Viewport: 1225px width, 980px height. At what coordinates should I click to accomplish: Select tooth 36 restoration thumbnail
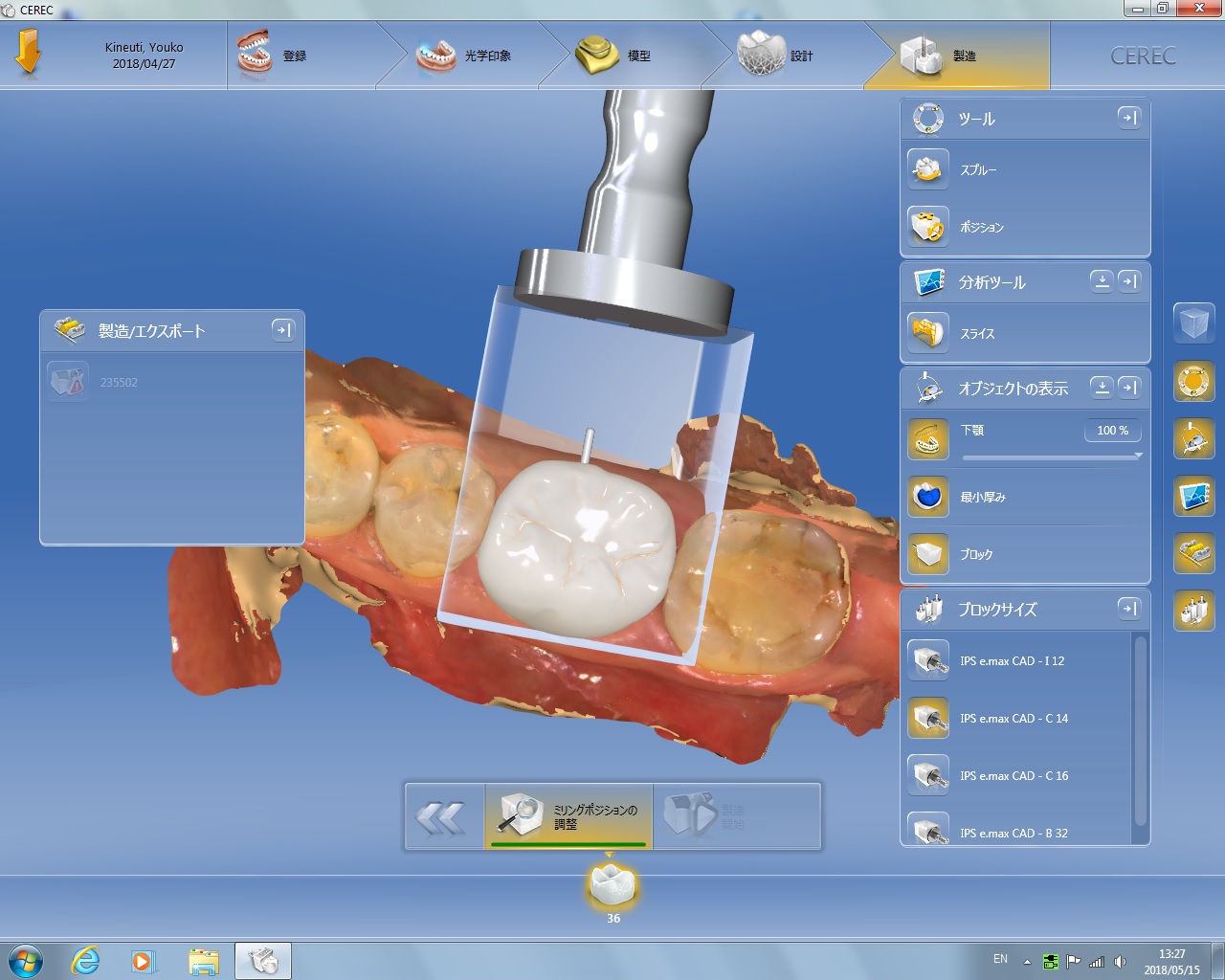tap(612, 886)
